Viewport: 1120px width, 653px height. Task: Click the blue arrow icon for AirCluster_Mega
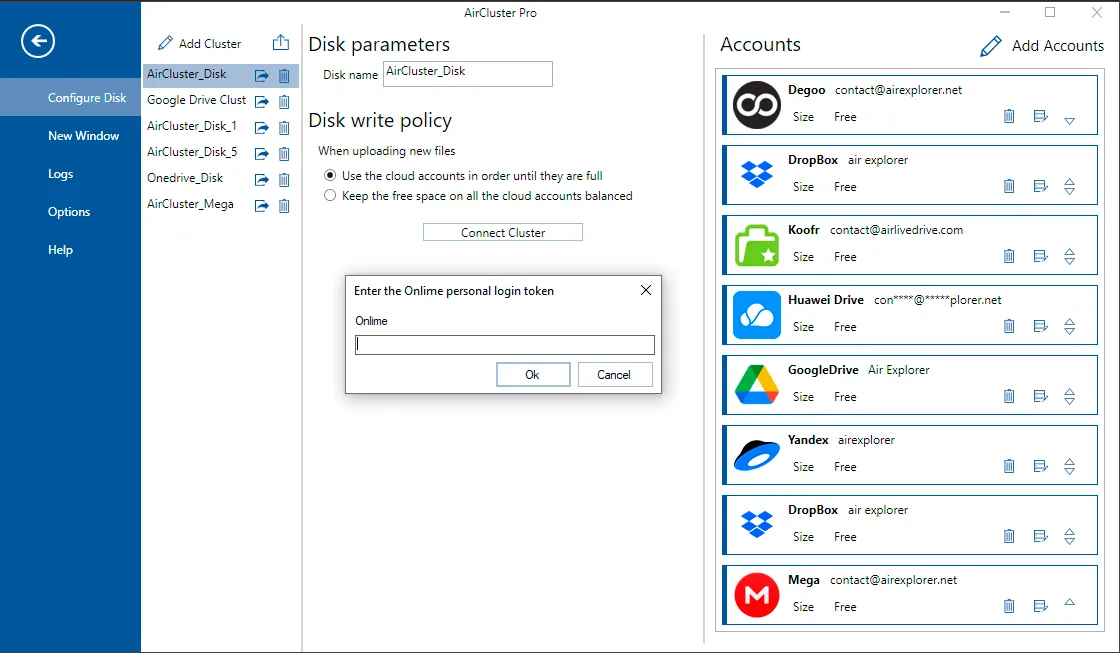(x=261, y=206)
